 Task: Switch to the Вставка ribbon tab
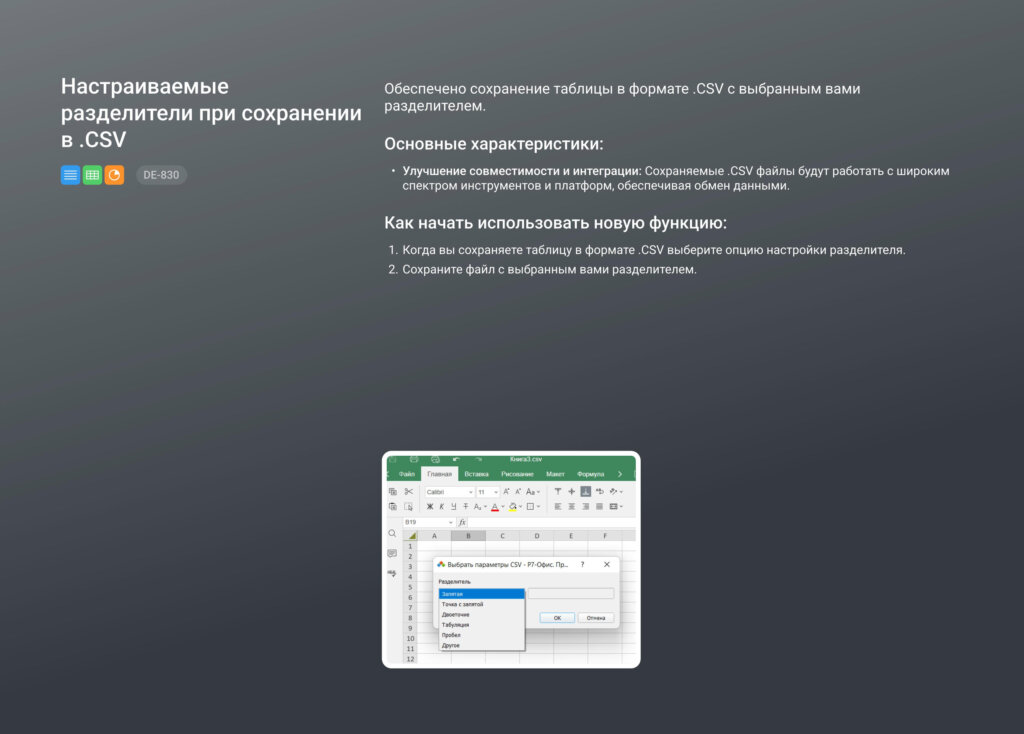476,474
